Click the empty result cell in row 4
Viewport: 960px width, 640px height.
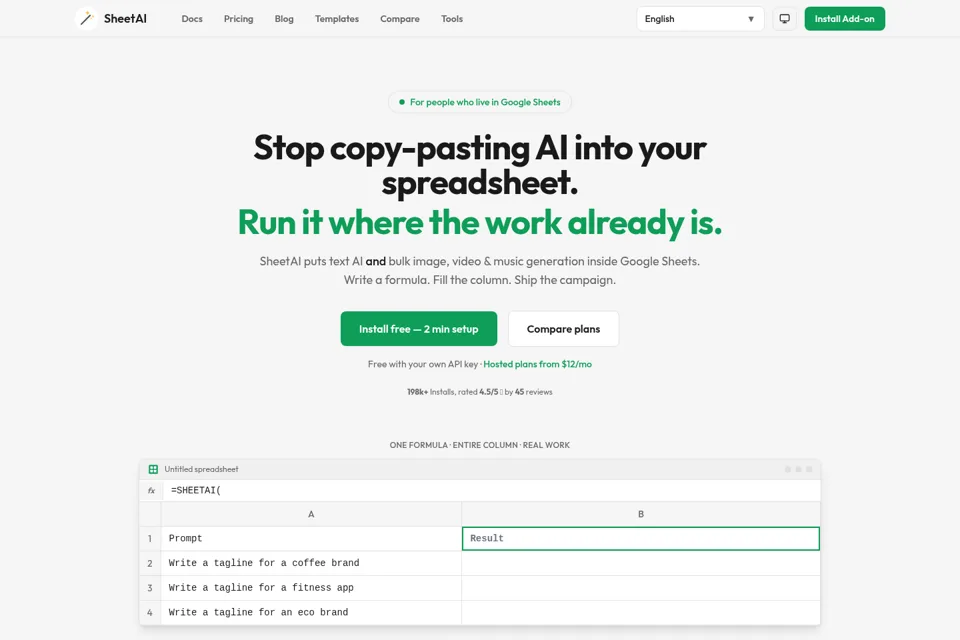tap(640, 612)
